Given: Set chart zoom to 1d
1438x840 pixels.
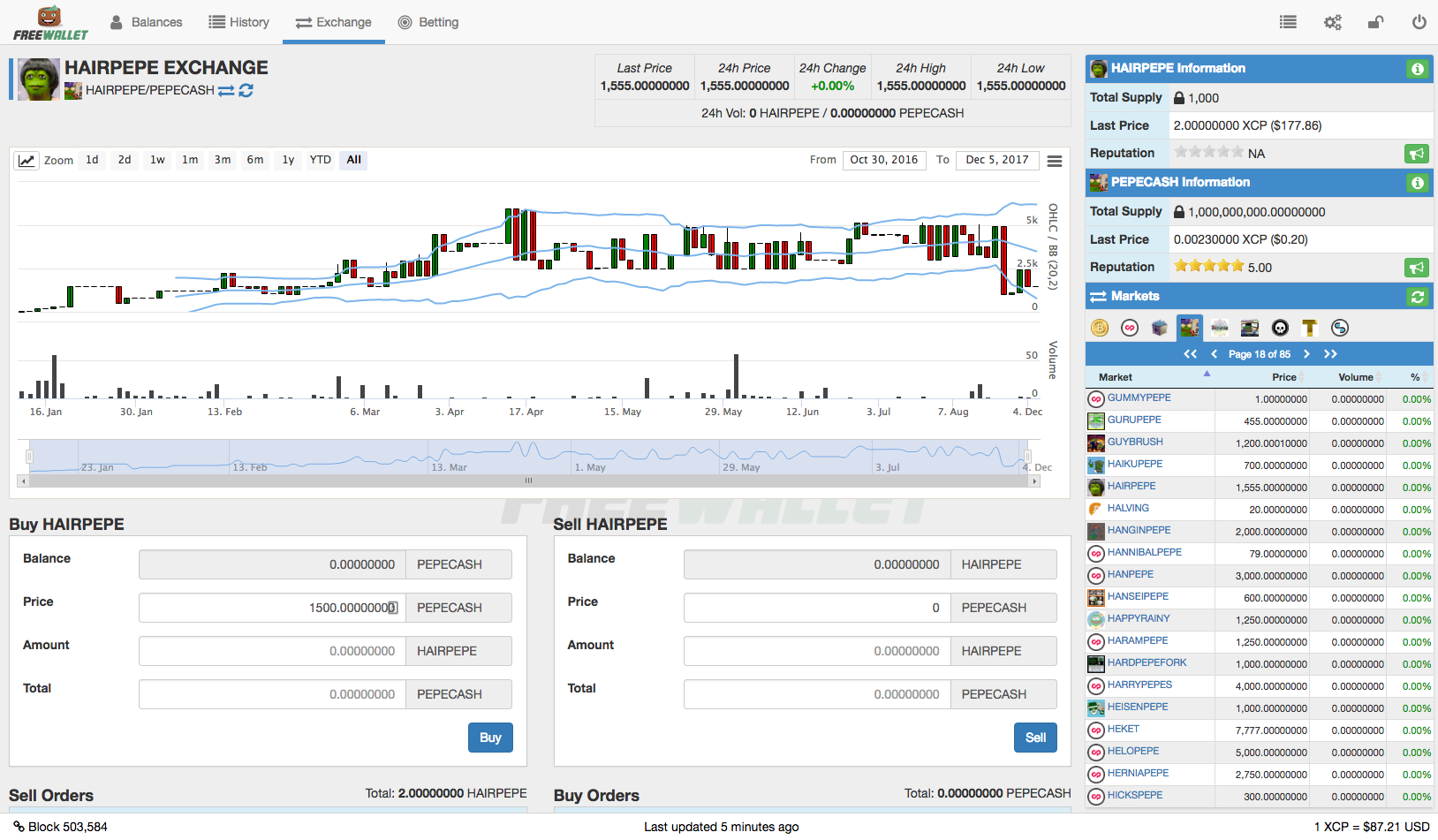Looking at the screenshot, I should pos(92,160).
